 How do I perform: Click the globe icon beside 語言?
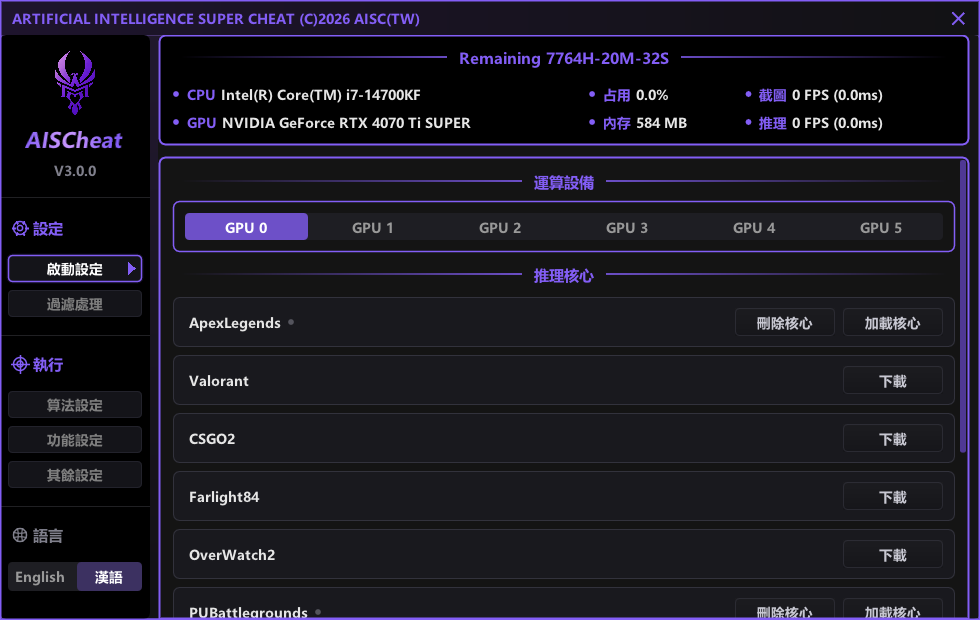19,536
